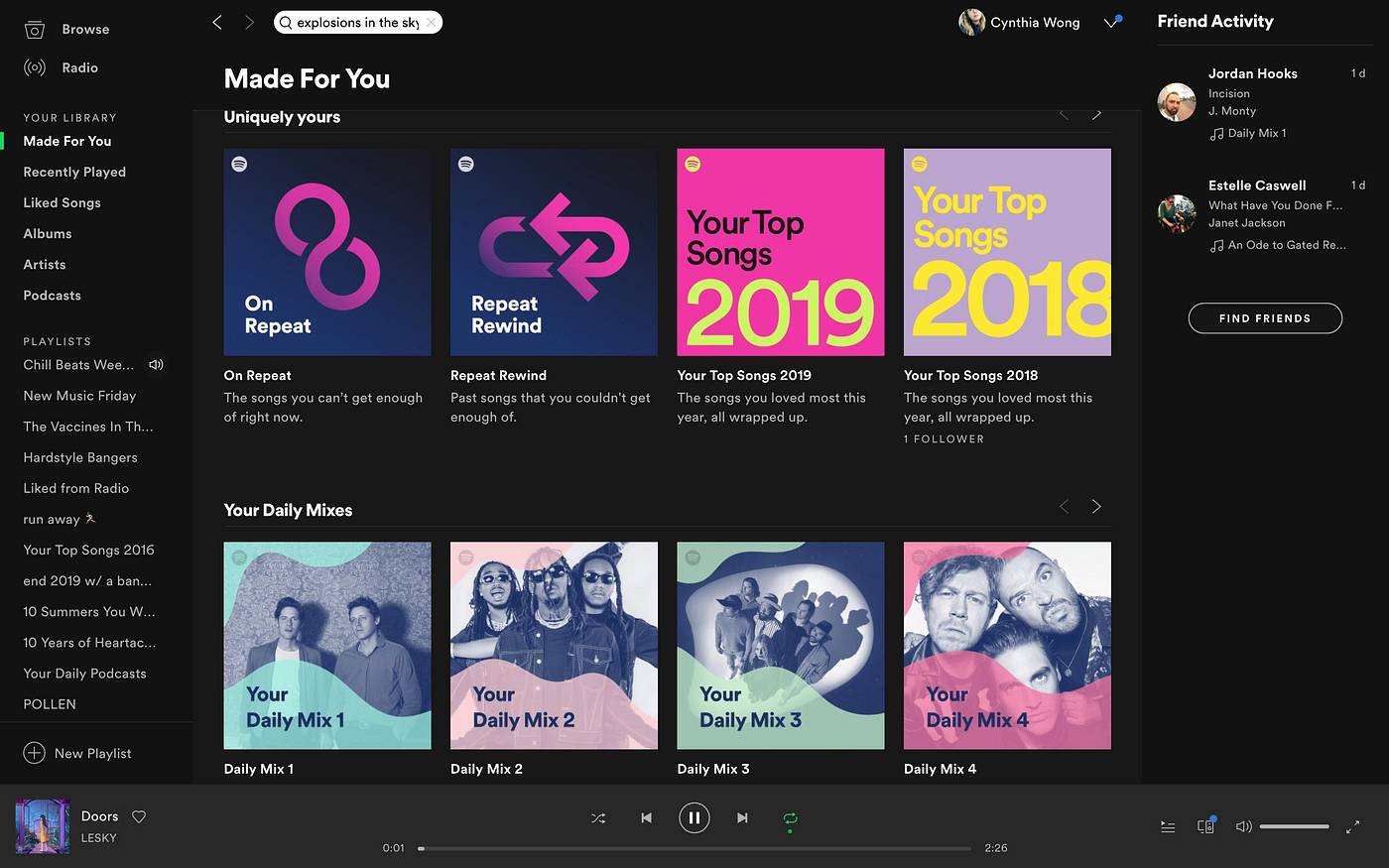Navigate back with the left arrow
The height and width of the screenshot is (868, 1389).
[217, 22]
